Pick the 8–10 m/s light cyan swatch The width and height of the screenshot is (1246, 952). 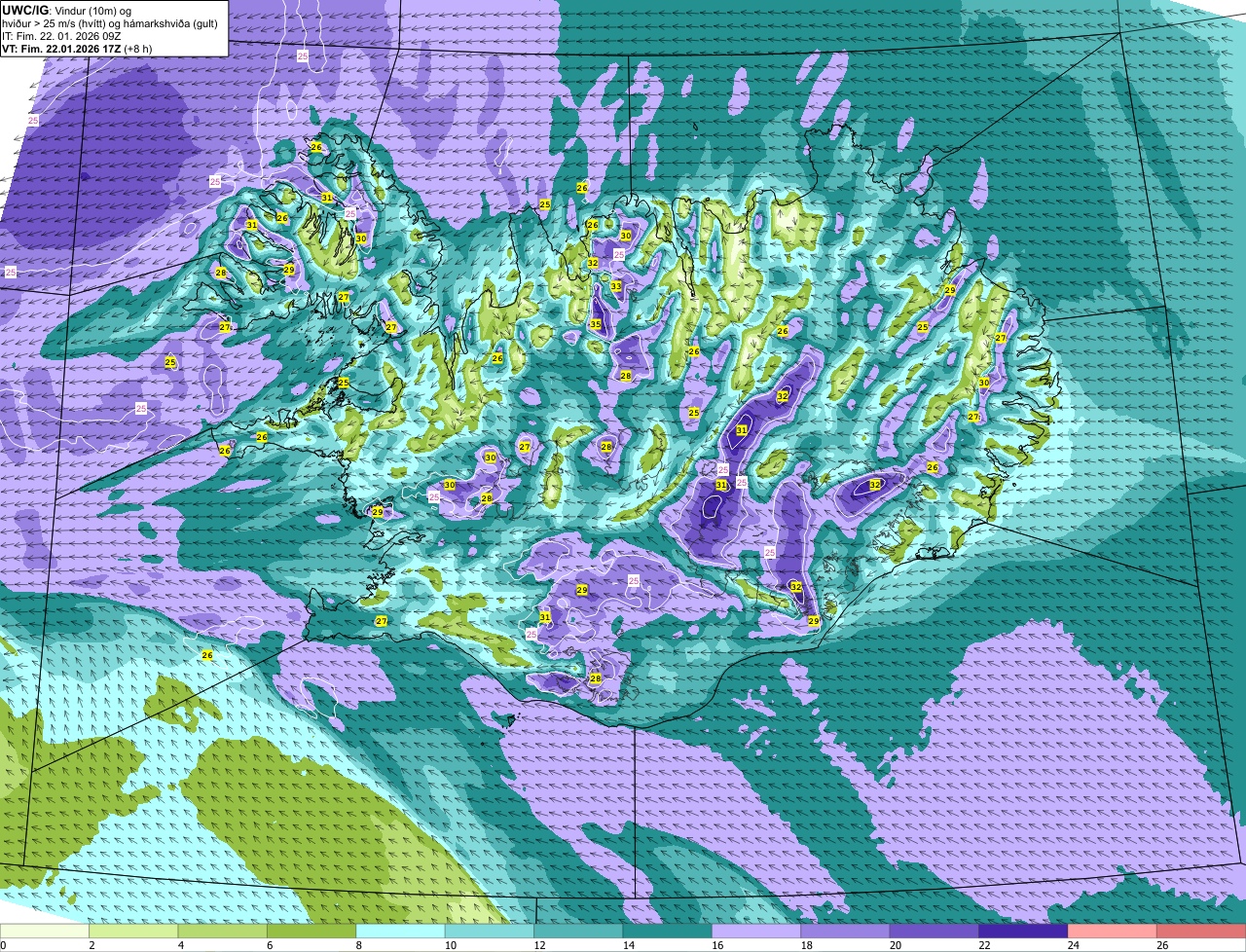click(401, 931)
